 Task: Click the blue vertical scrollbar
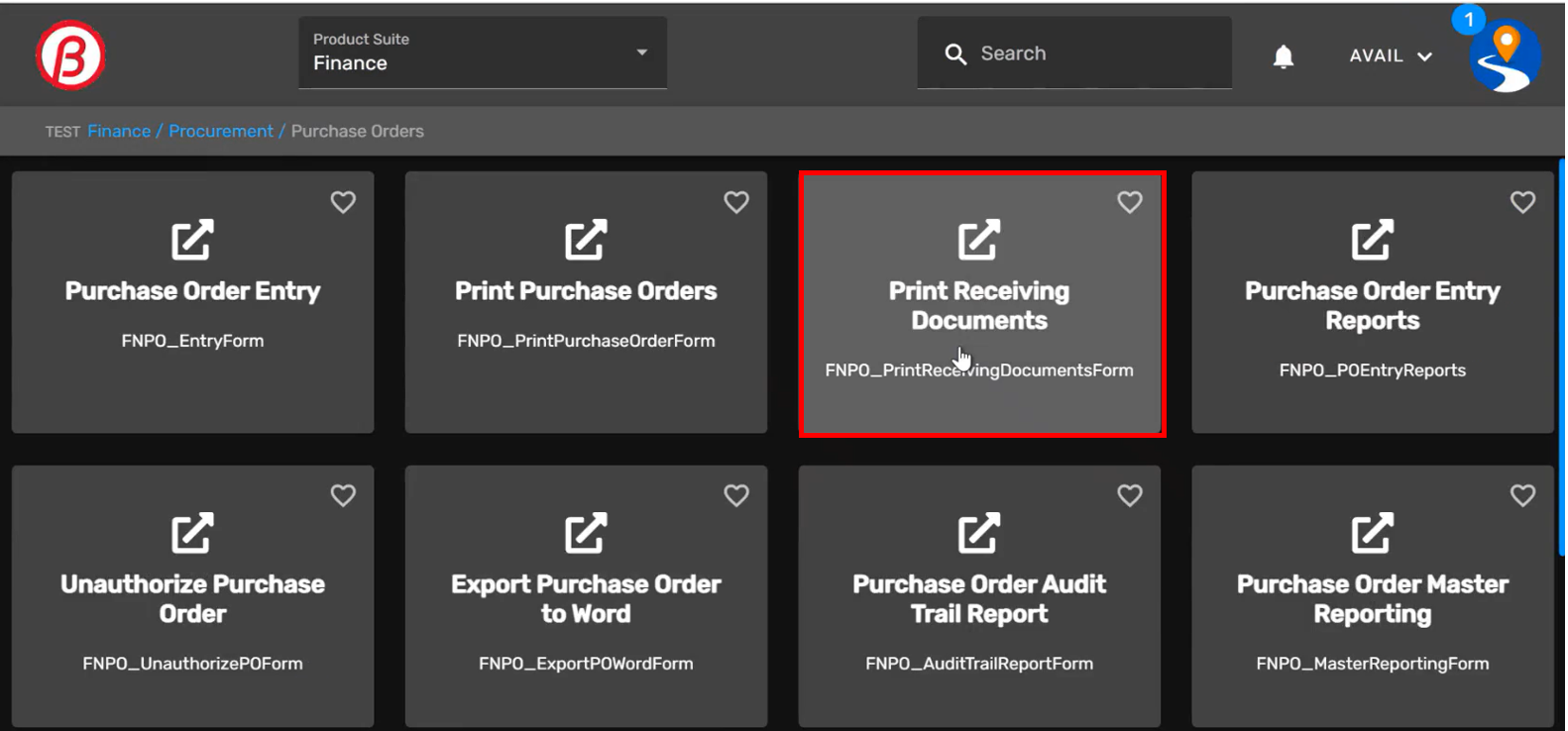(1562, 357)
